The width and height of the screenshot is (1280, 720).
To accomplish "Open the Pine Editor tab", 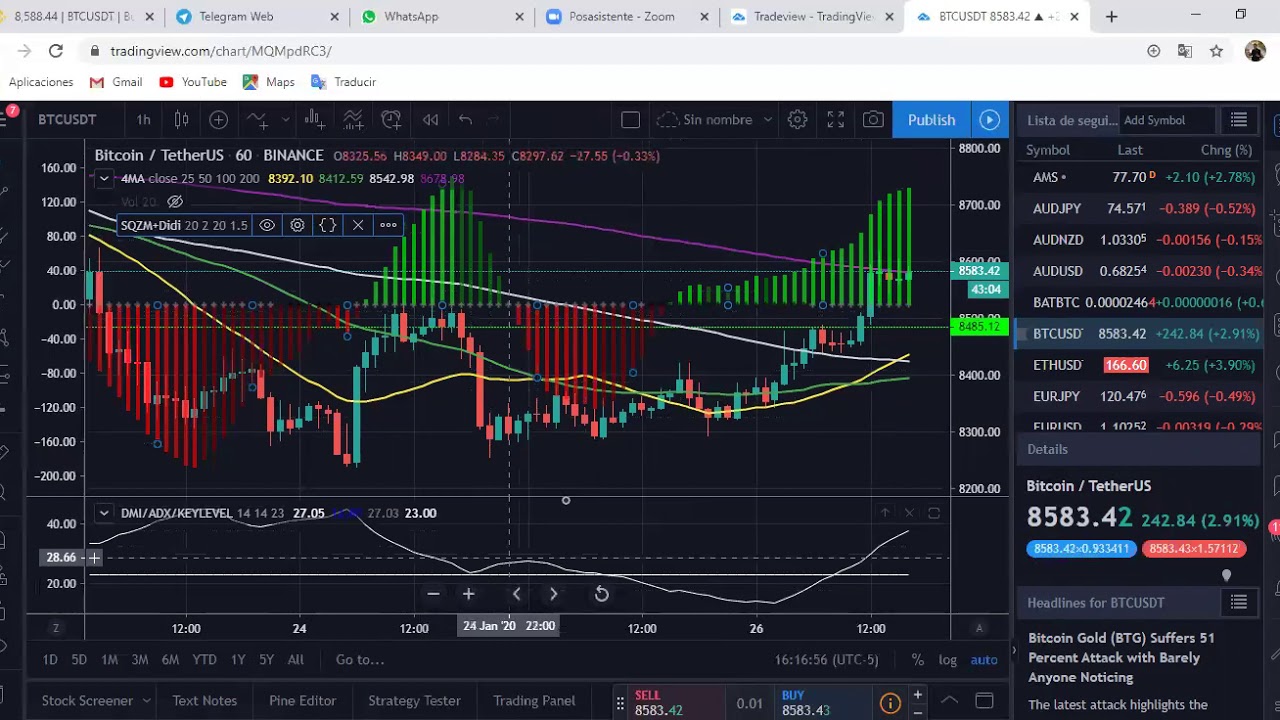I will [302, 701].
